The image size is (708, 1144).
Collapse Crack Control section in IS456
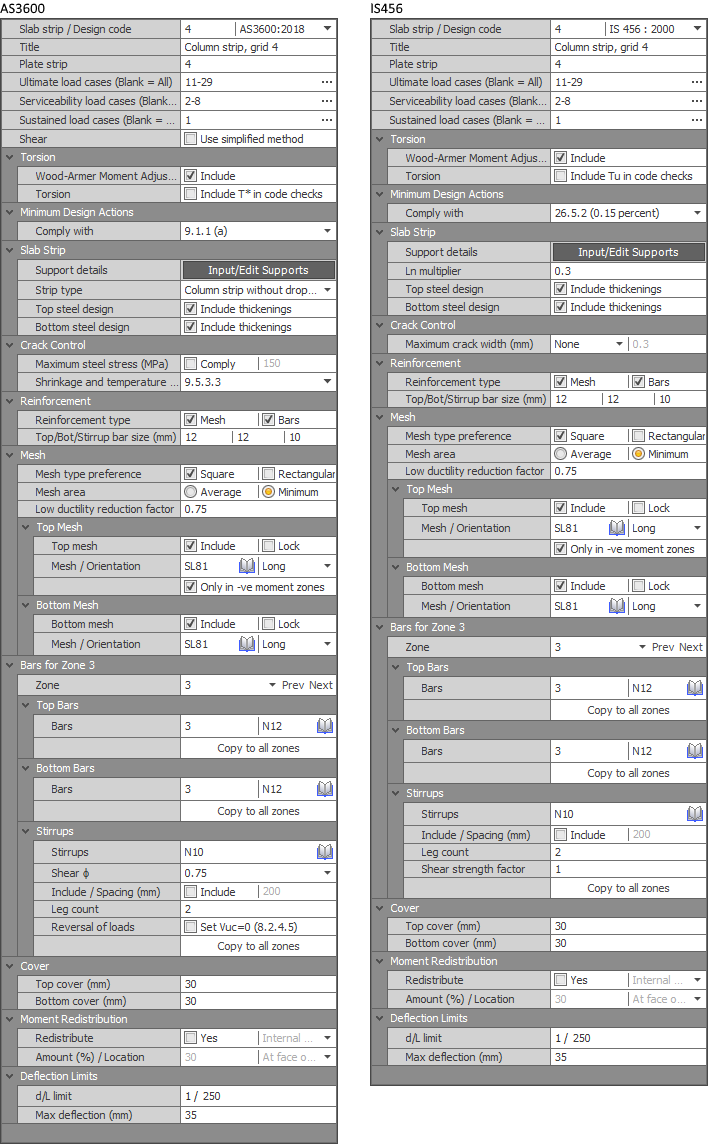(x=380, y=325)
